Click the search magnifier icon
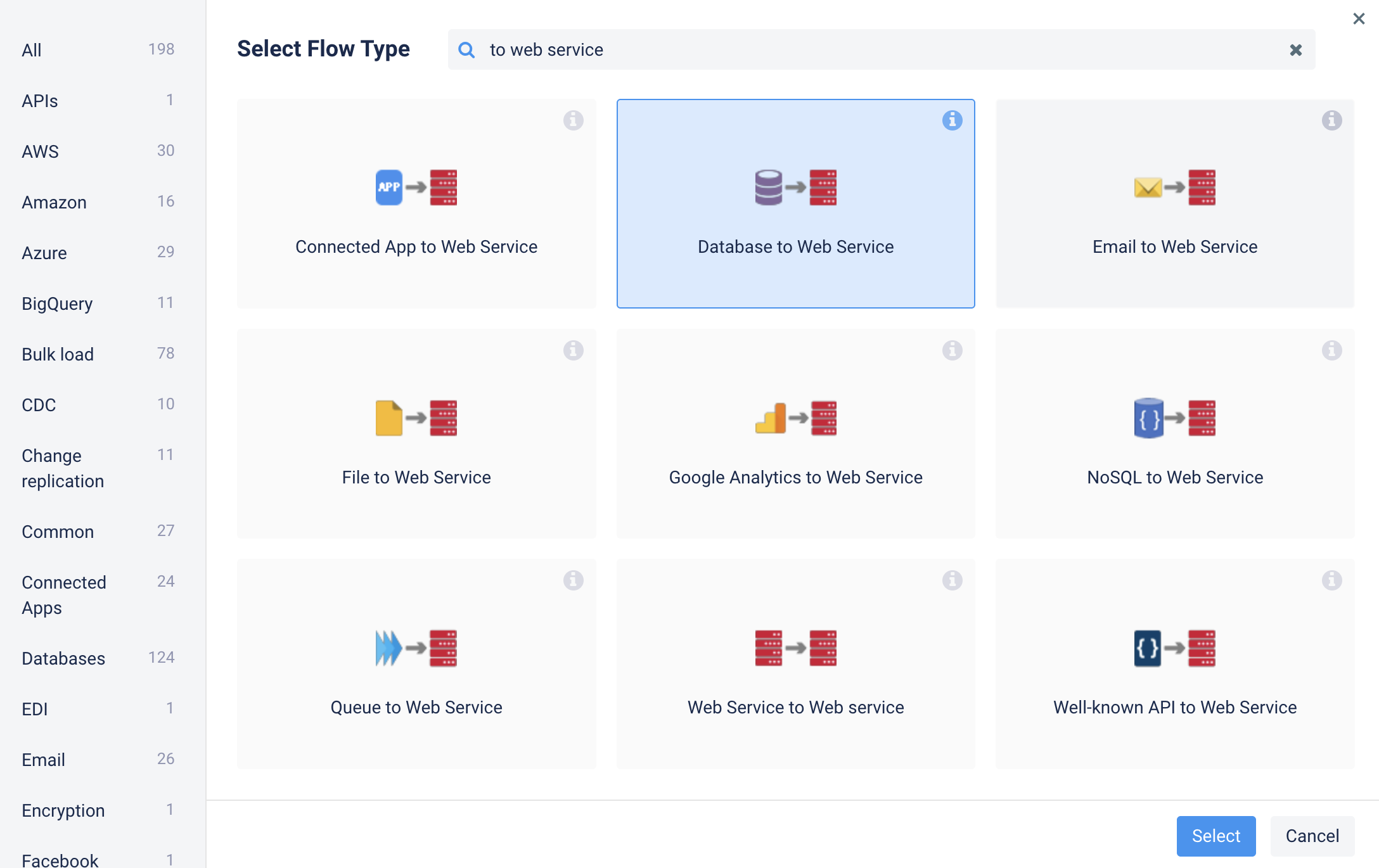The width and height of the screenshot is (1379, 868). (x=466, y=50)
